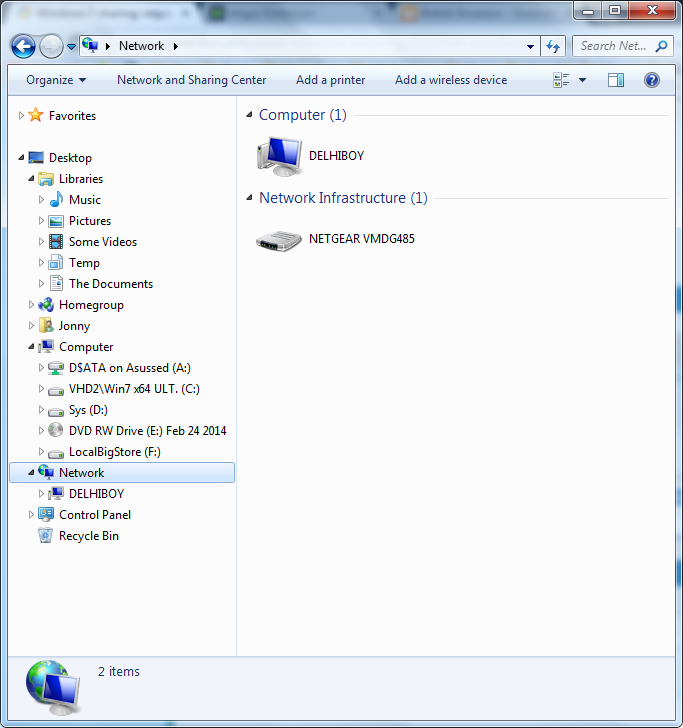Open Help with the question mark icon

(652, 80)
